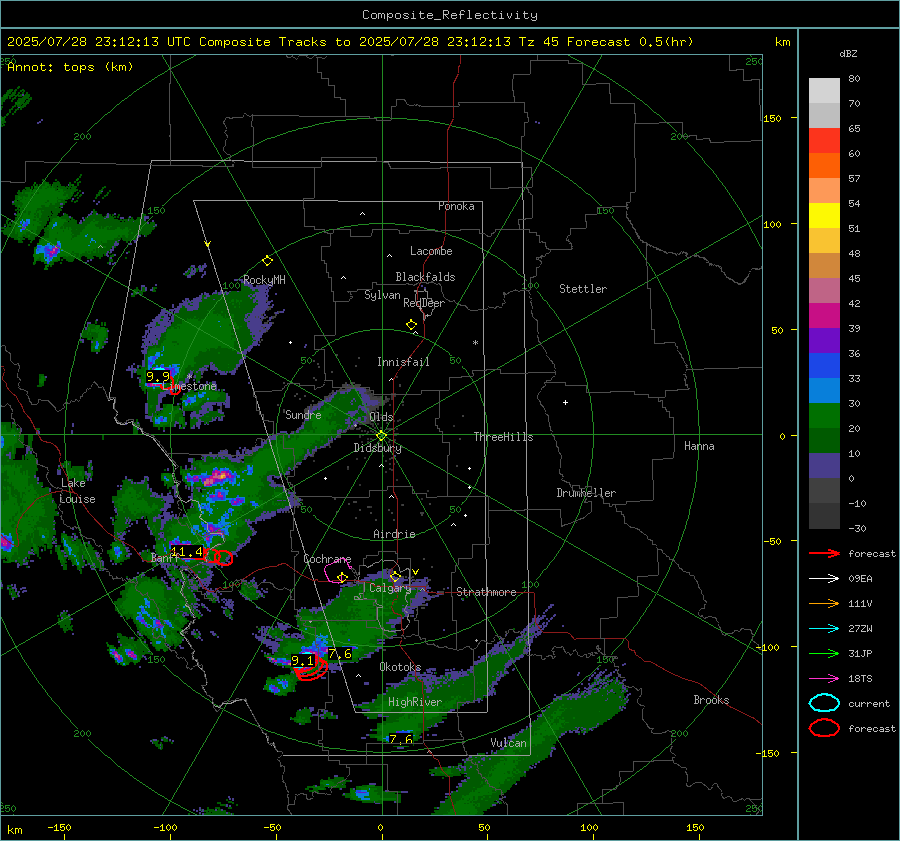Click the Lake Louise label
The width and height of the screenshot is (900, 841).
(x=77, y=491)
